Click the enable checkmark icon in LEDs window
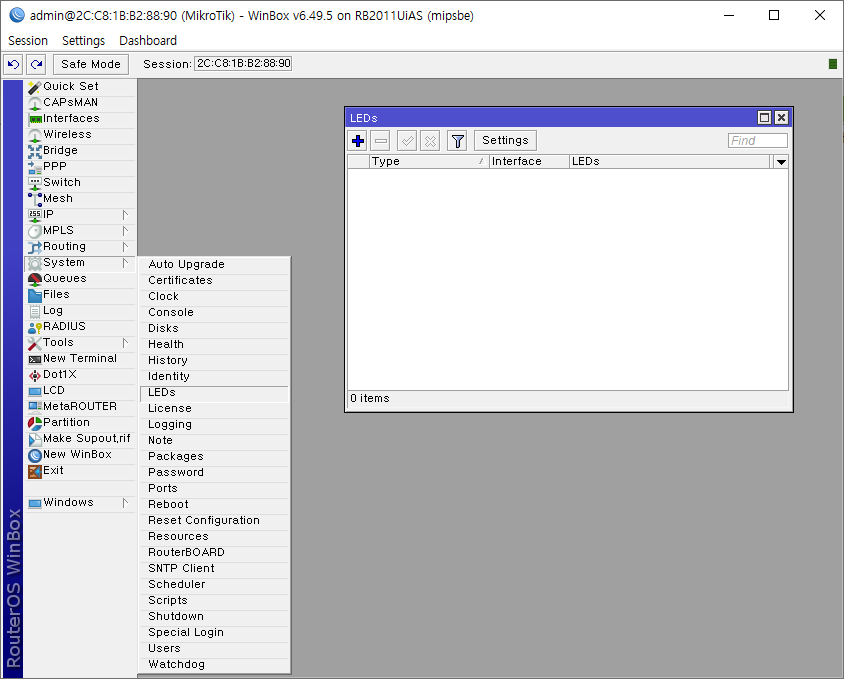 coord(407,141)
